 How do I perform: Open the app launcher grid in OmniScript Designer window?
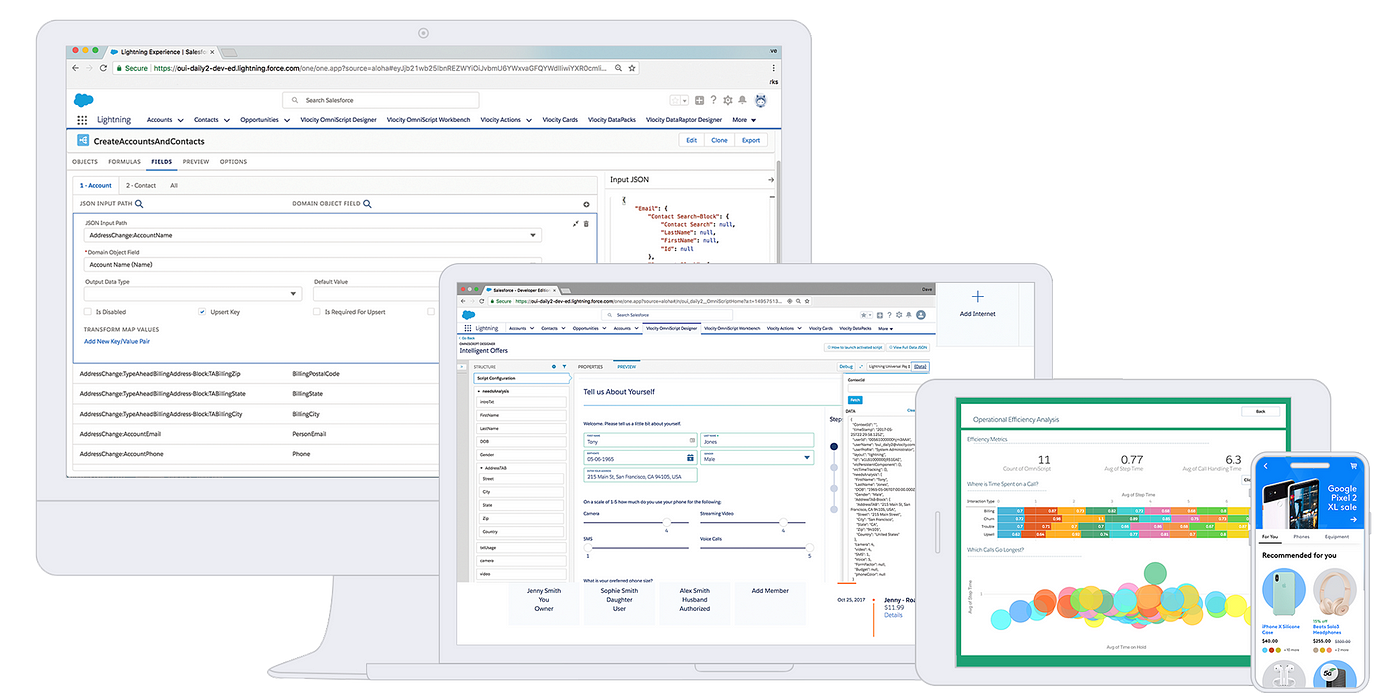click(x=466, y=328)
